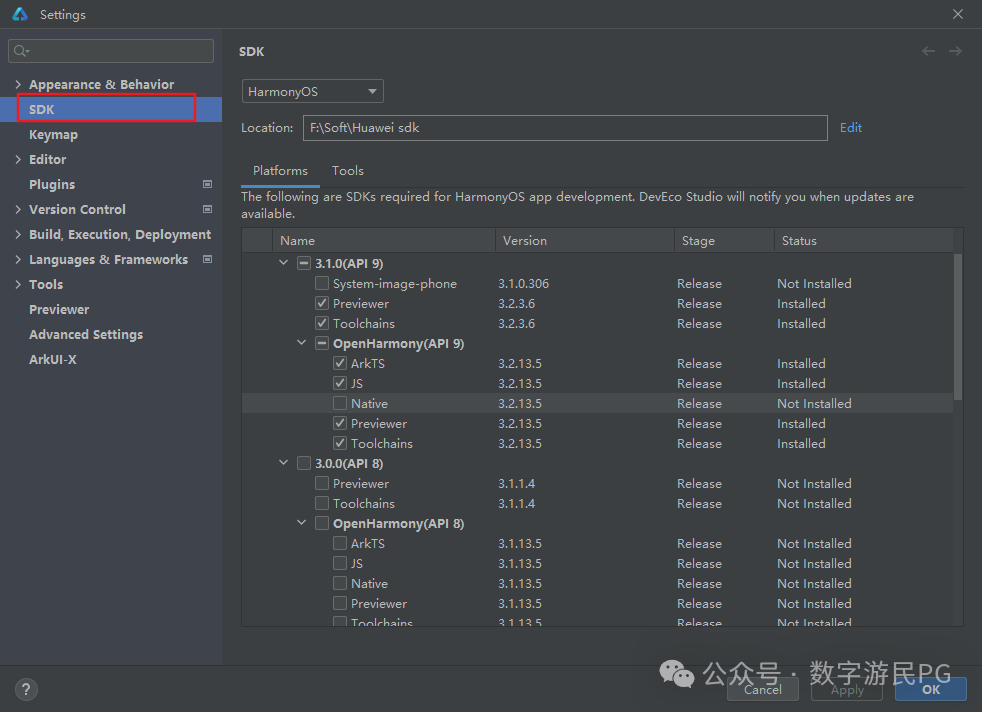The height and width of the screenshot is (712, 982).
Task: Uncheck Previewer version 3.2.3.6
Action: pos(322,303)
